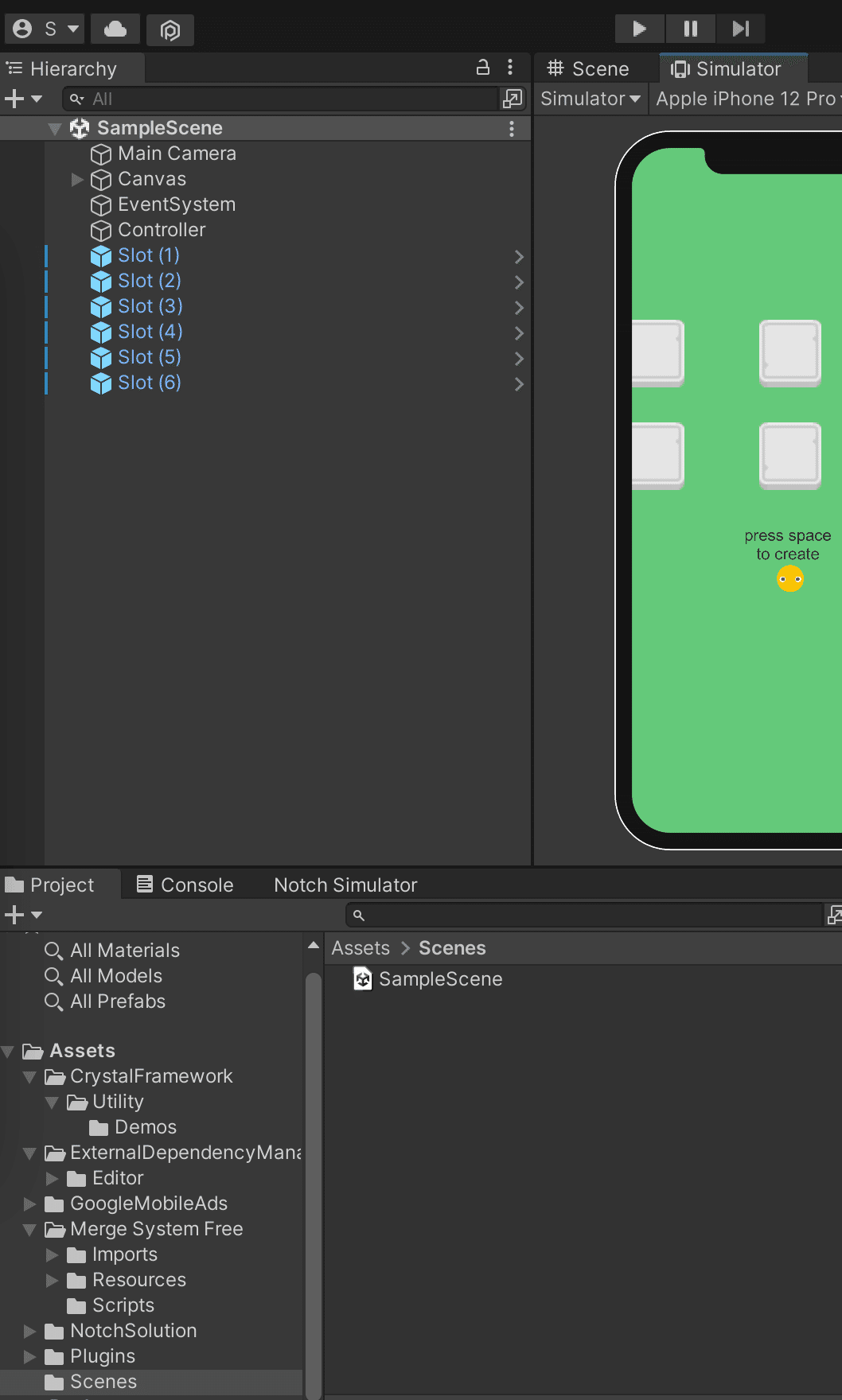
Task: Open Apple iPhone 12 Pro device dropdown
Action: [x=748, y=99]
